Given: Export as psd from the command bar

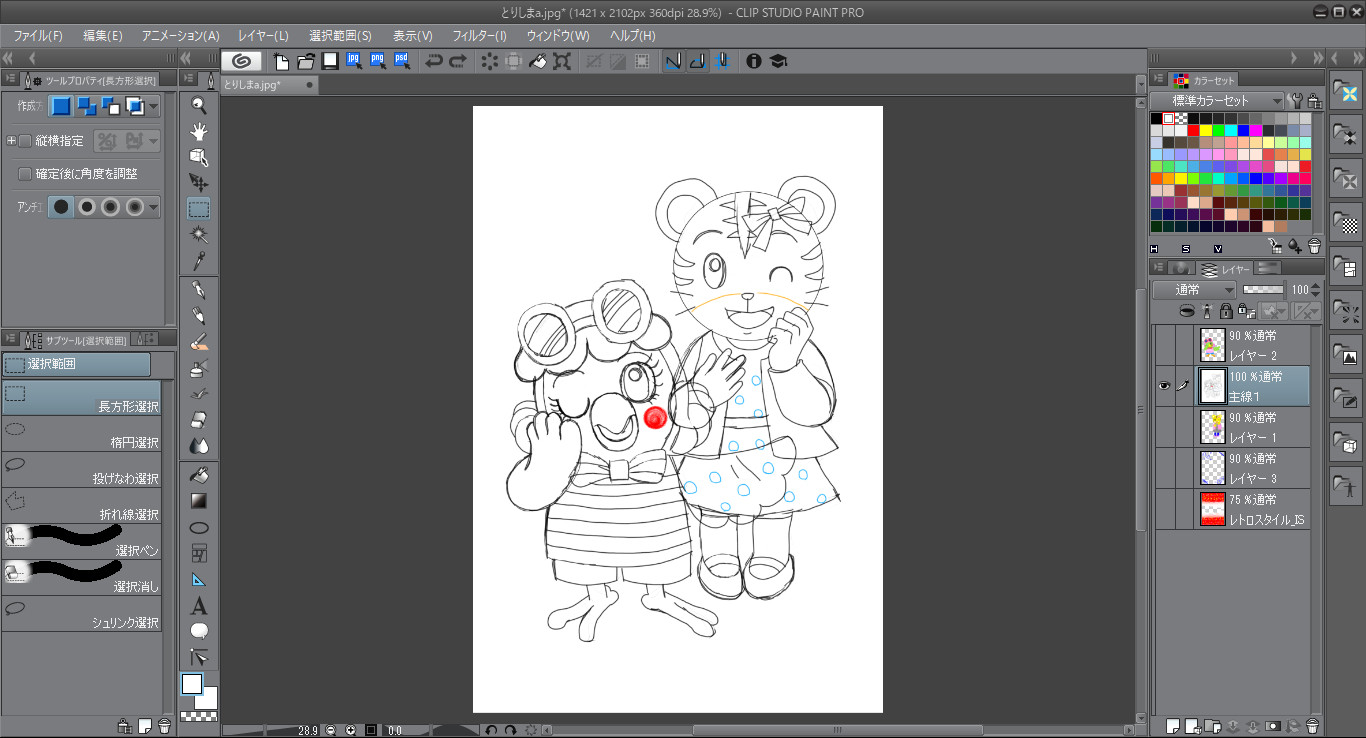Looking at the screenshot, I should click(402, 60).
